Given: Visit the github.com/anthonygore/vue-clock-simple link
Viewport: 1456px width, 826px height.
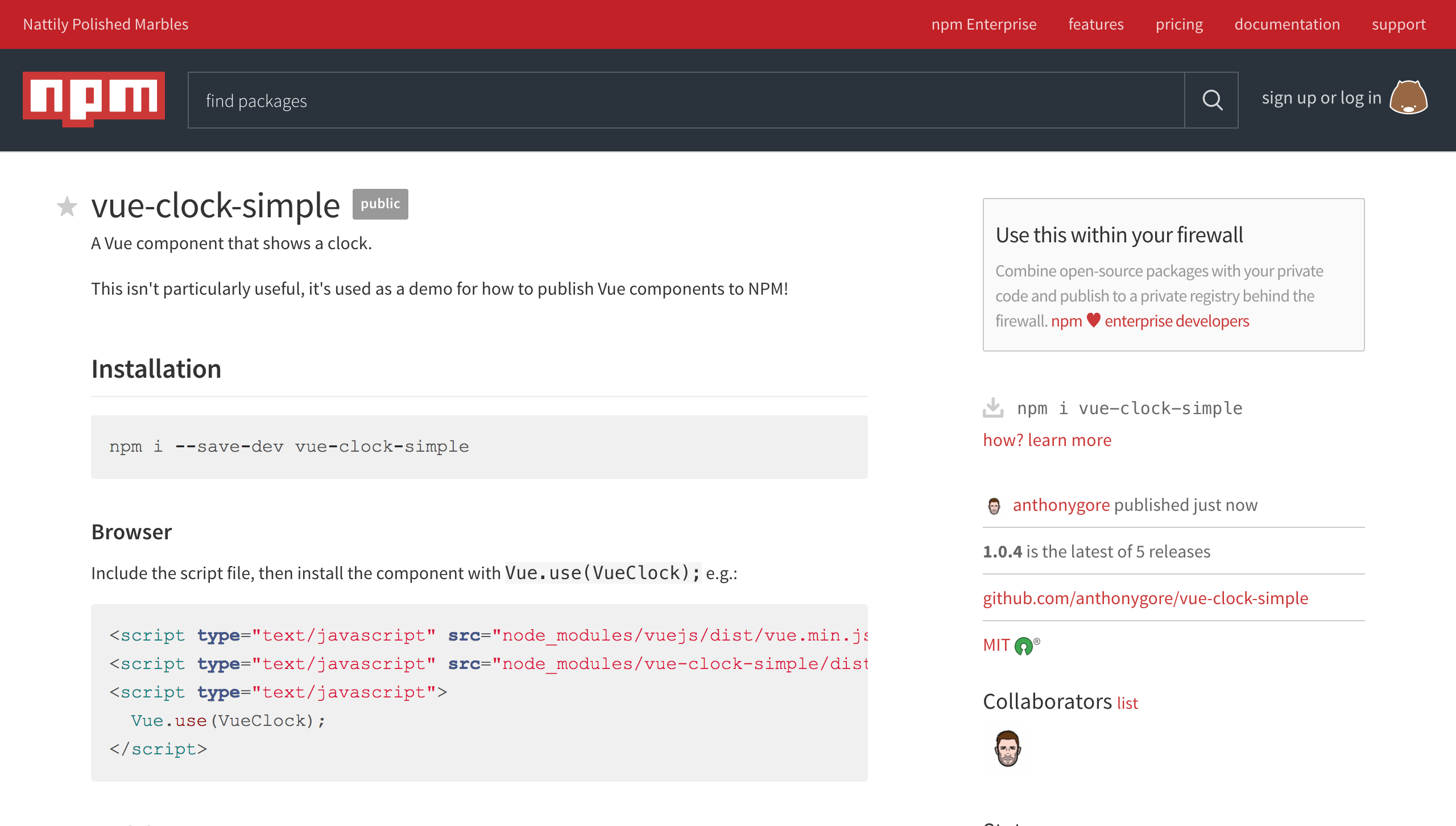Looking at the screenshot, I should (1145, 598).
